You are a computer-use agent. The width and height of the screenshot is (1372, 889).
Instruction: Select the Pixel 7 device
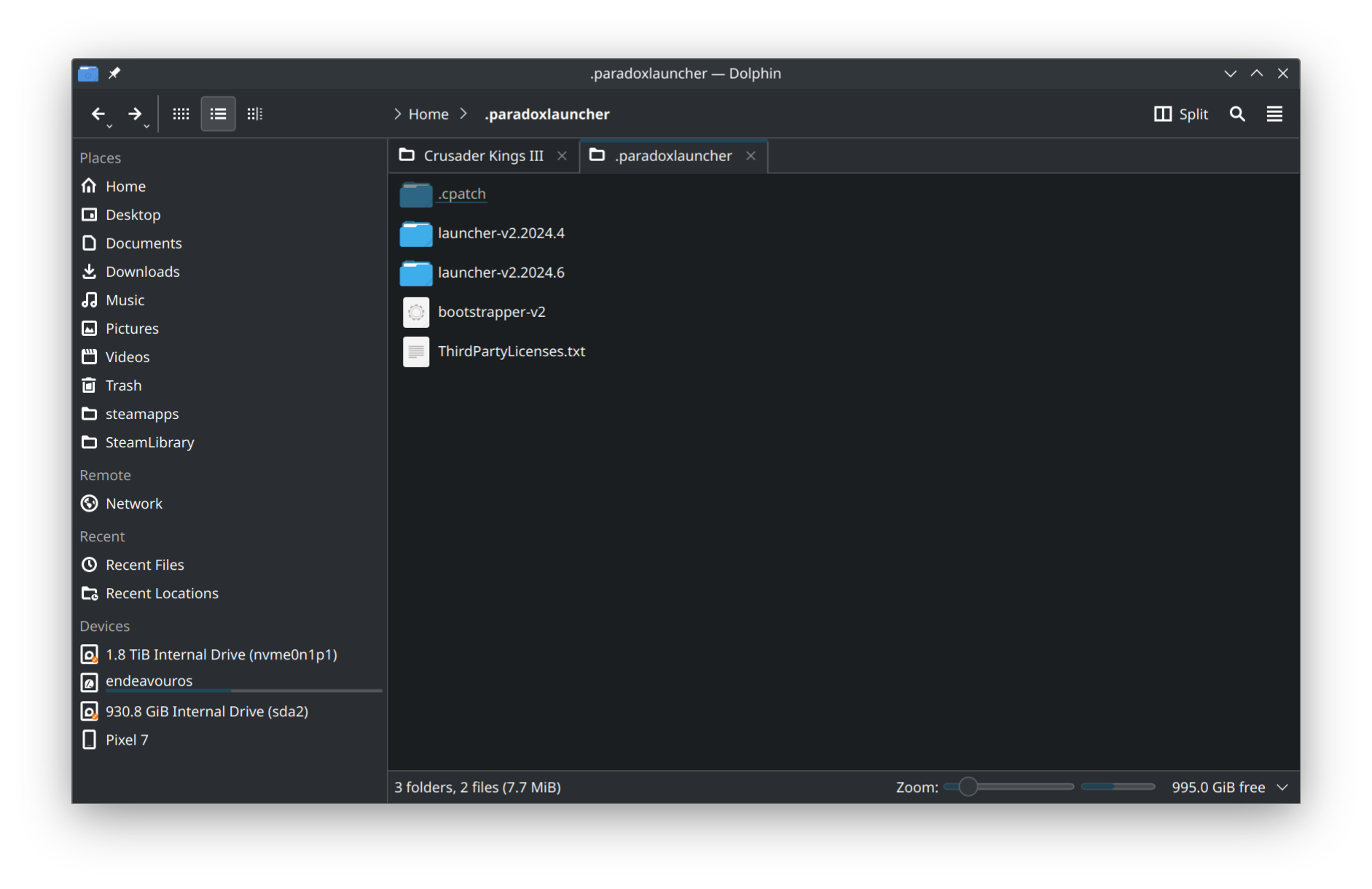coord(127,740)
